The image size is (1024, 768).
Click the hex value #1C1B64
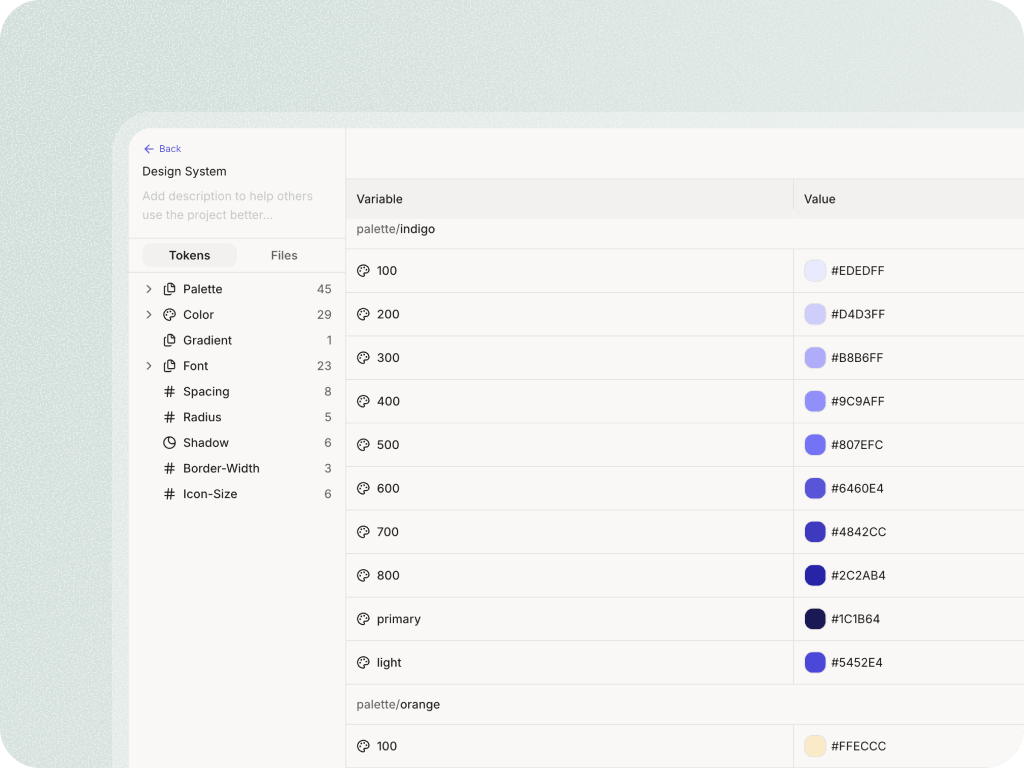(856, 619)
